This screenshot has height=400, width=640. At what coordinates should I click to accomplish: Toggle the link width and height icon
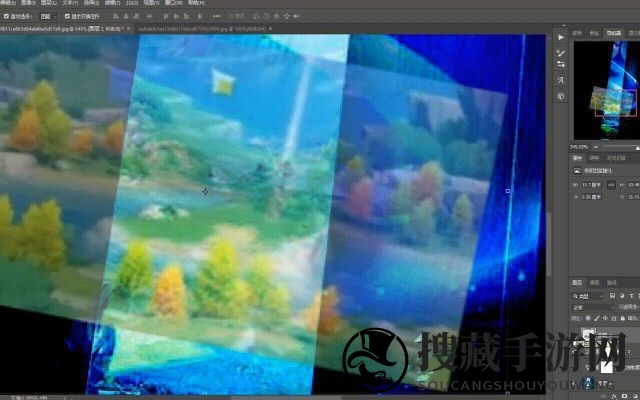pos(611,185)
